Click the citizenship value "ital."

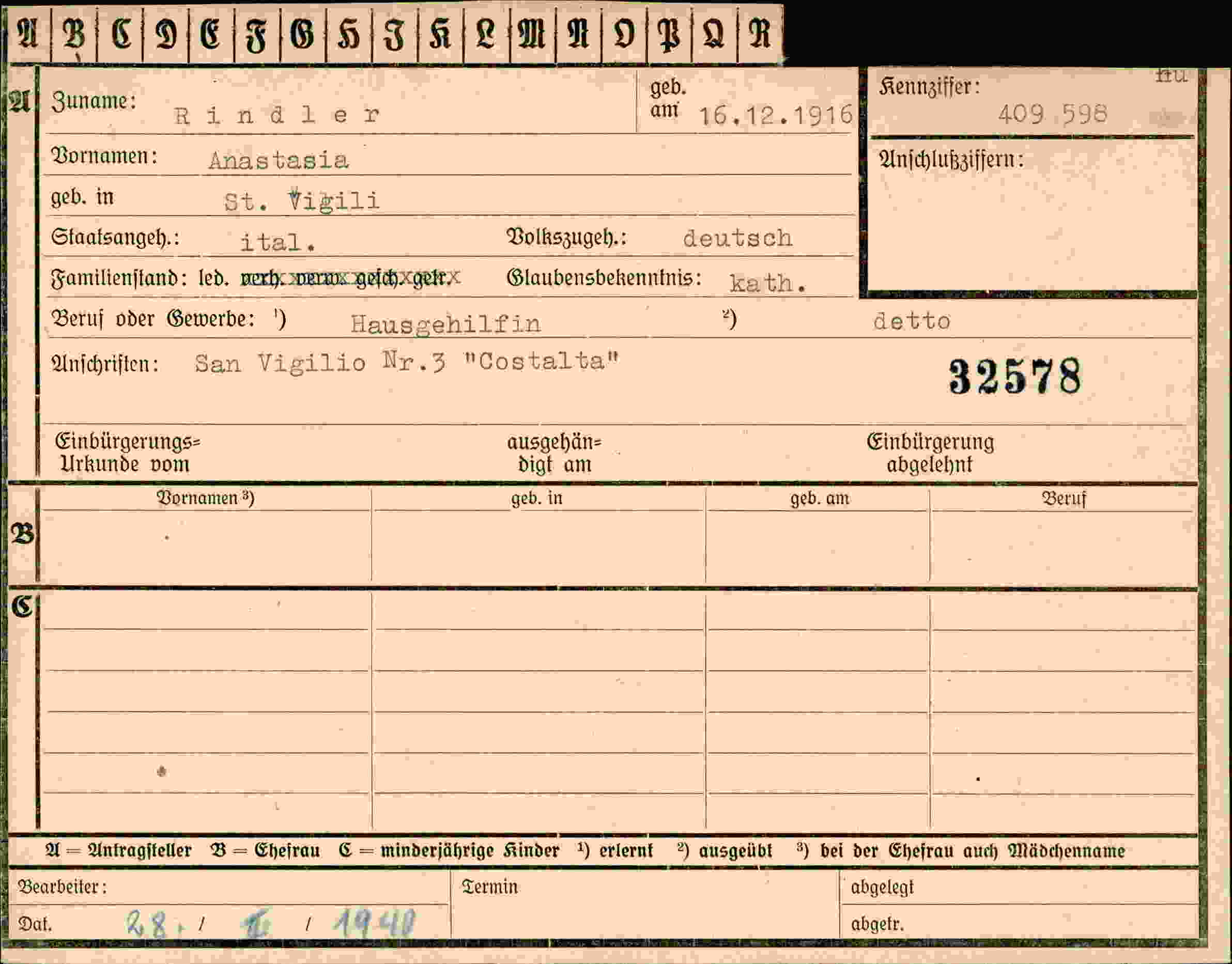tap(277, 242)
